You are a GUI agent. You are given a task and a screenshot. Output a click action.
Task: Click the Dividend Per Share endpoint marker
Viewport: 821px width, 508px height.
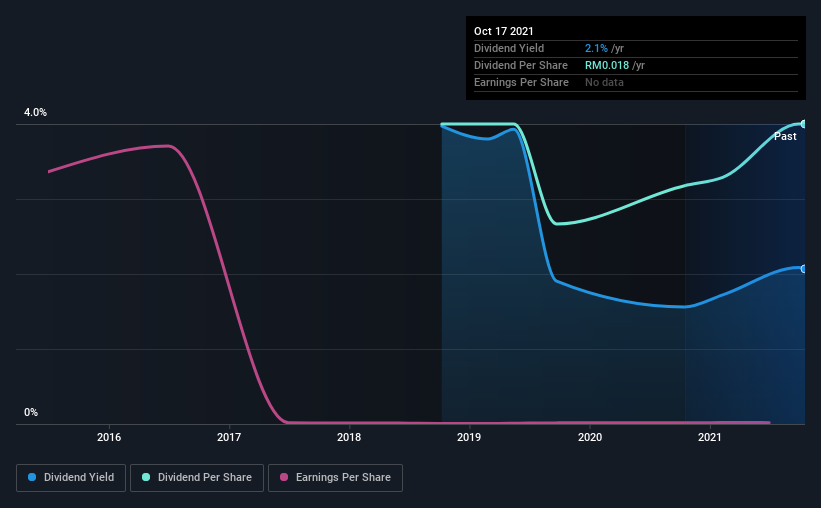pos(803,124)
